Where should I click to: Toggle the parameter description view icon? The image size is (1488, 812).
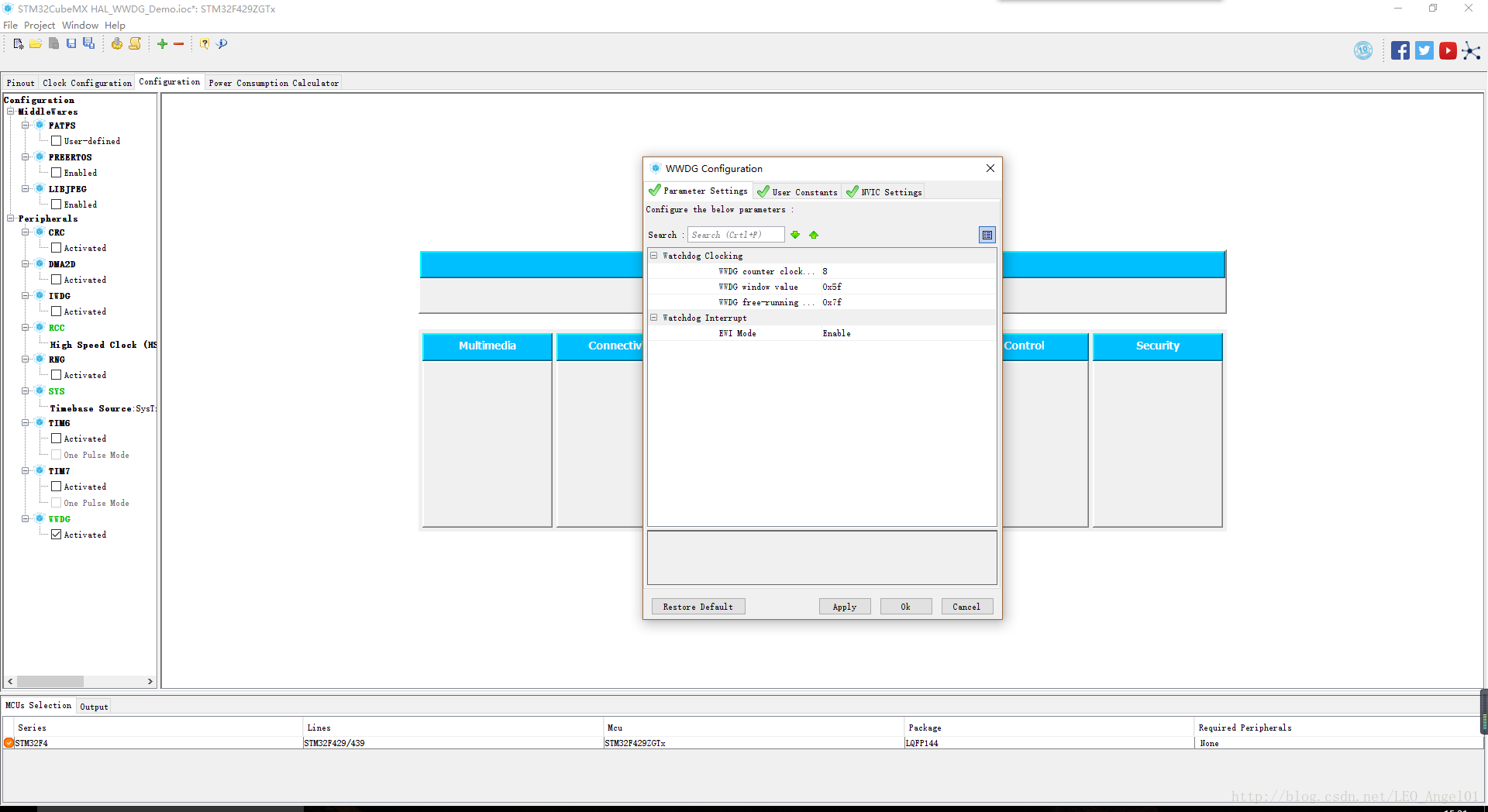(x=987, y=235)
